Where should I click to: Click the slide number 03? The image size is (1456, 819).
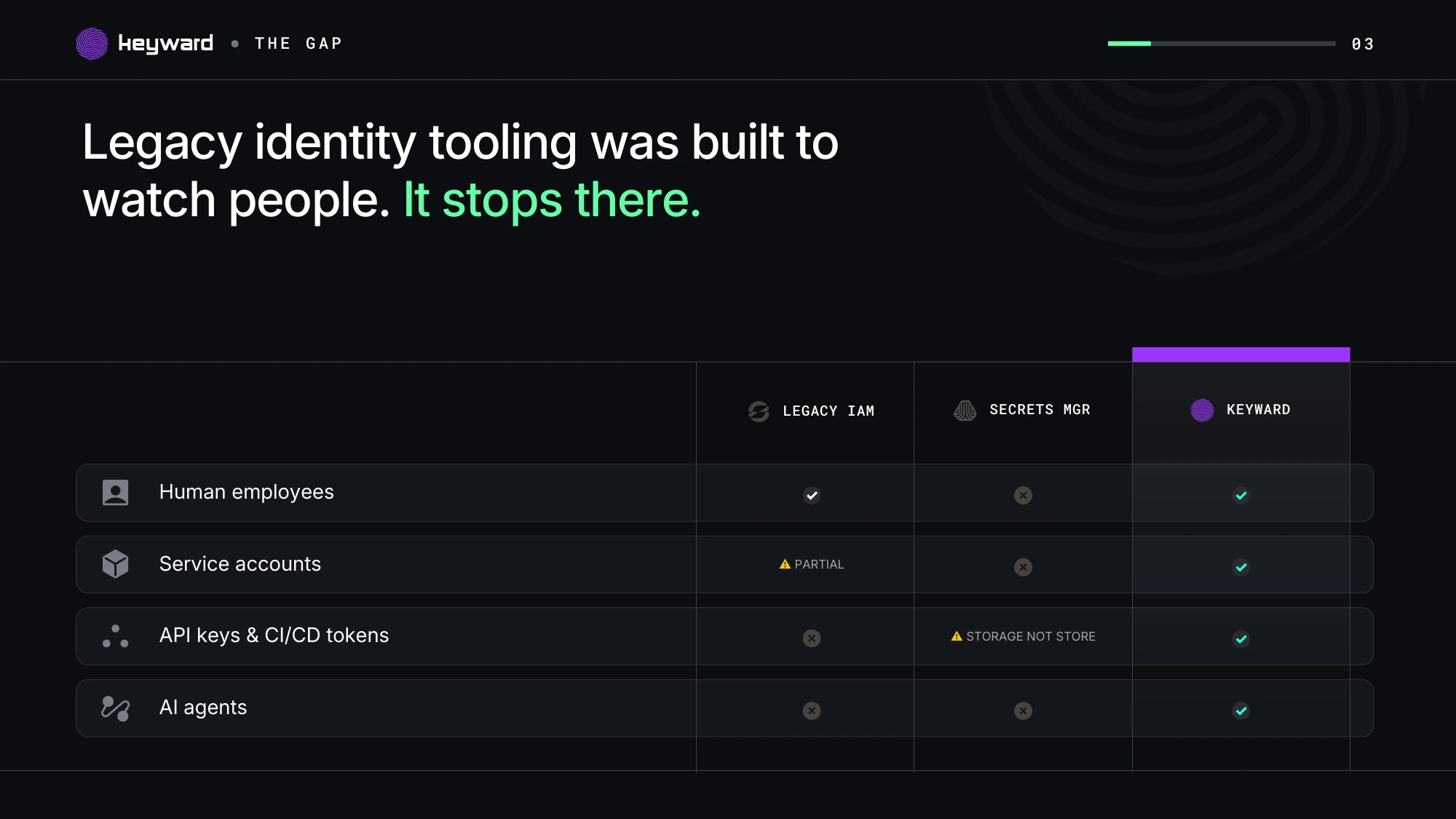[1363, 44]
